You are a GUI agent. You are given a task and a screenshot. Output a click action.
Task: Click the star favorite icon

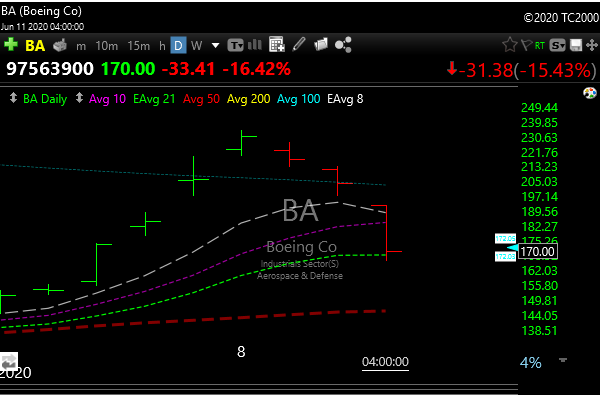tap(510, 45)
